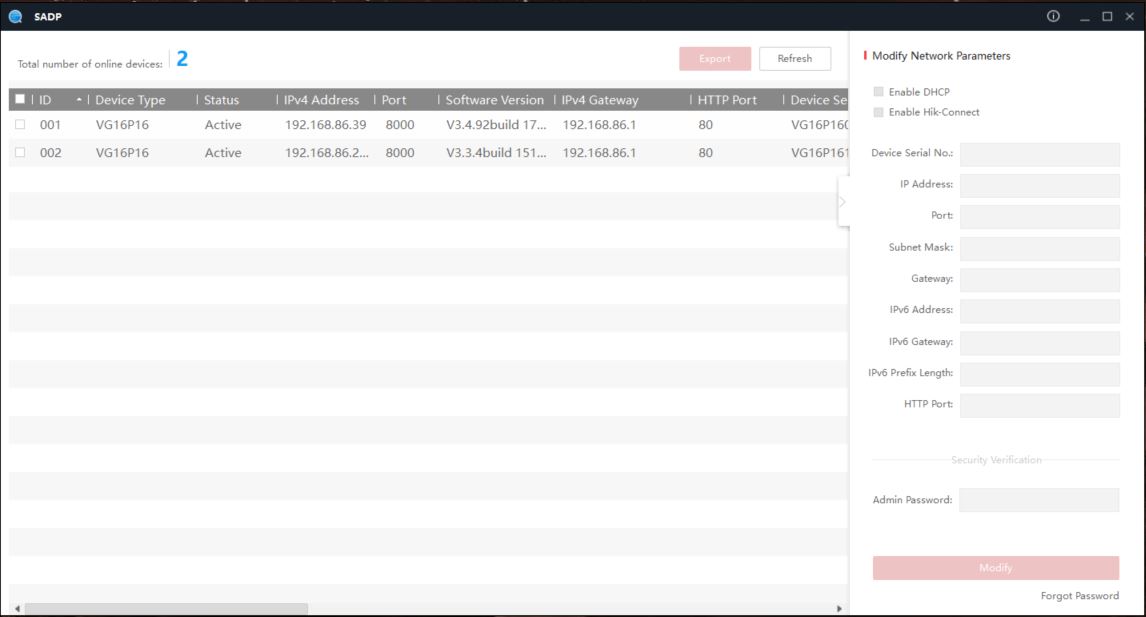Viewport: 1146px width, 617px height.
Task: Select checkbox for device 001
Action: (19, 125)
